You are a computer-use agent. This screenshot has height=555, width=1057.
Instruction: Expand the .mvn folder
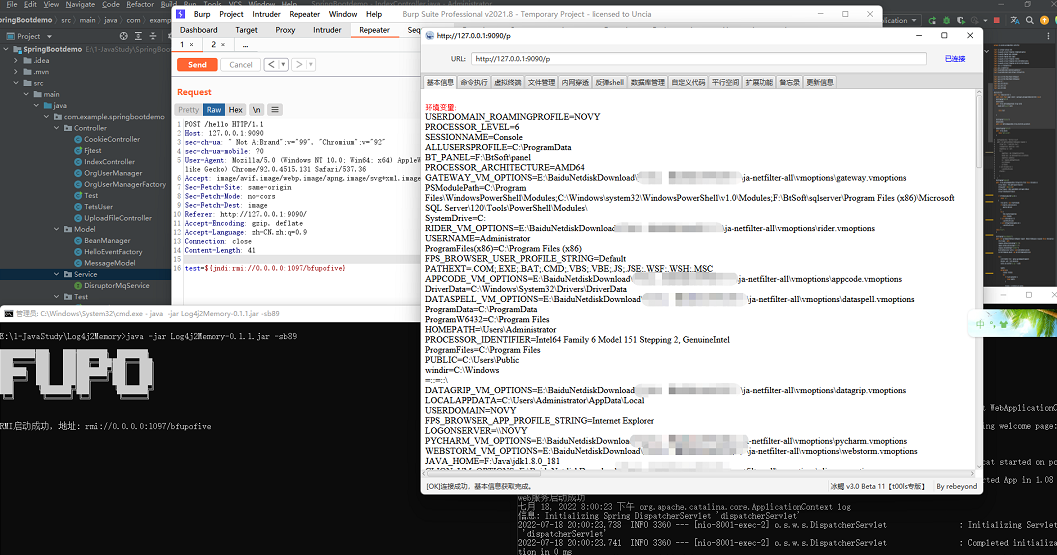16,72
